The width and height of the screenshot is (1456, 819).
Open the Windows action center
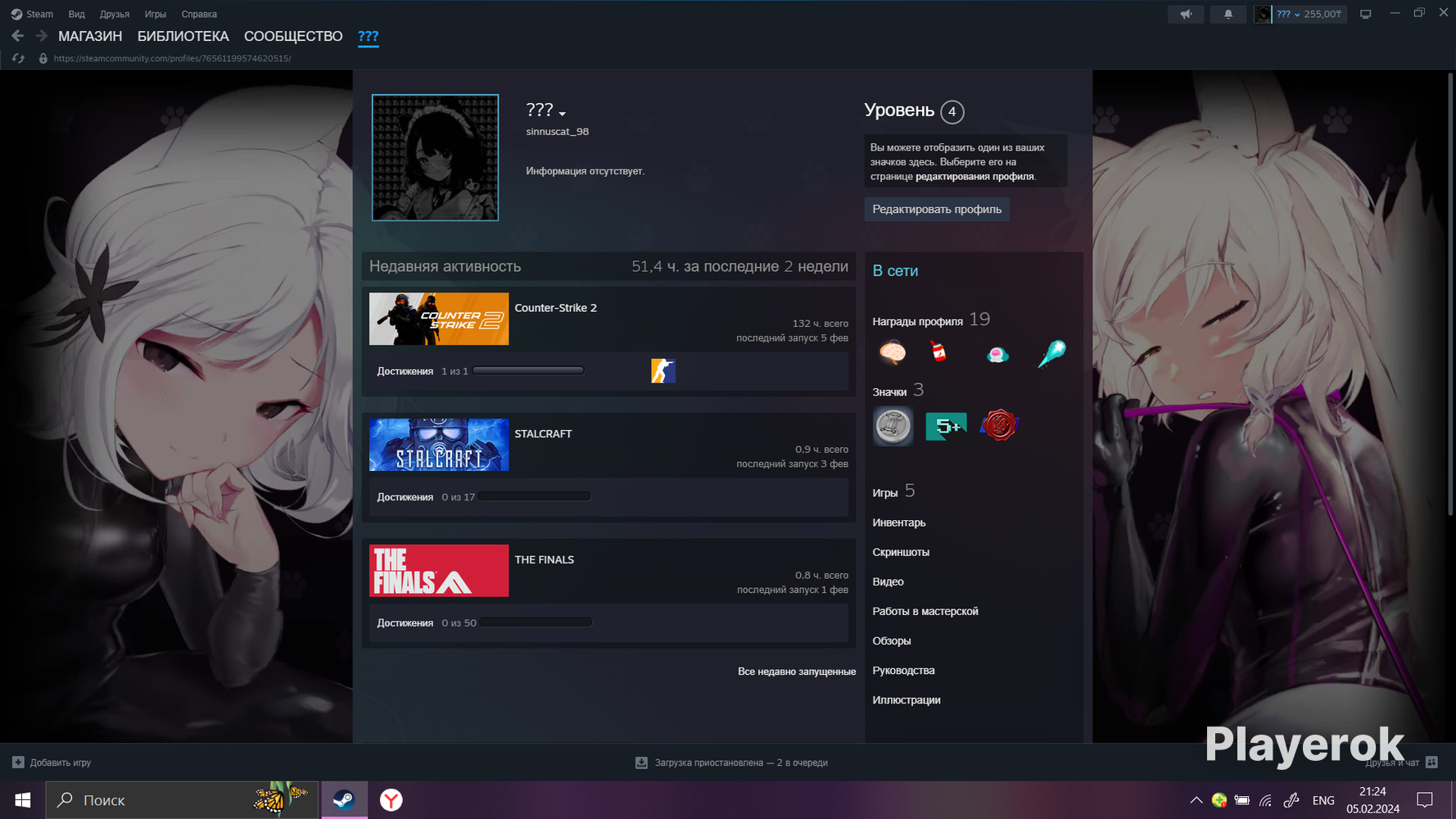click(x=1425, y=800)
